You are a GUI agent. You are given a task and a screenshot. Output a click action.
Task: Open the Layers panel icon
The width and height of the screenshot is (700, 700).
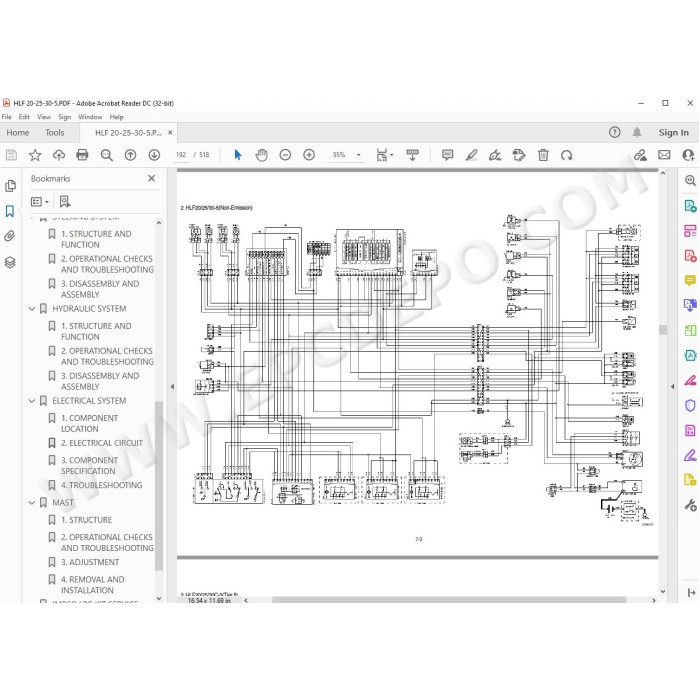point(10,262)
